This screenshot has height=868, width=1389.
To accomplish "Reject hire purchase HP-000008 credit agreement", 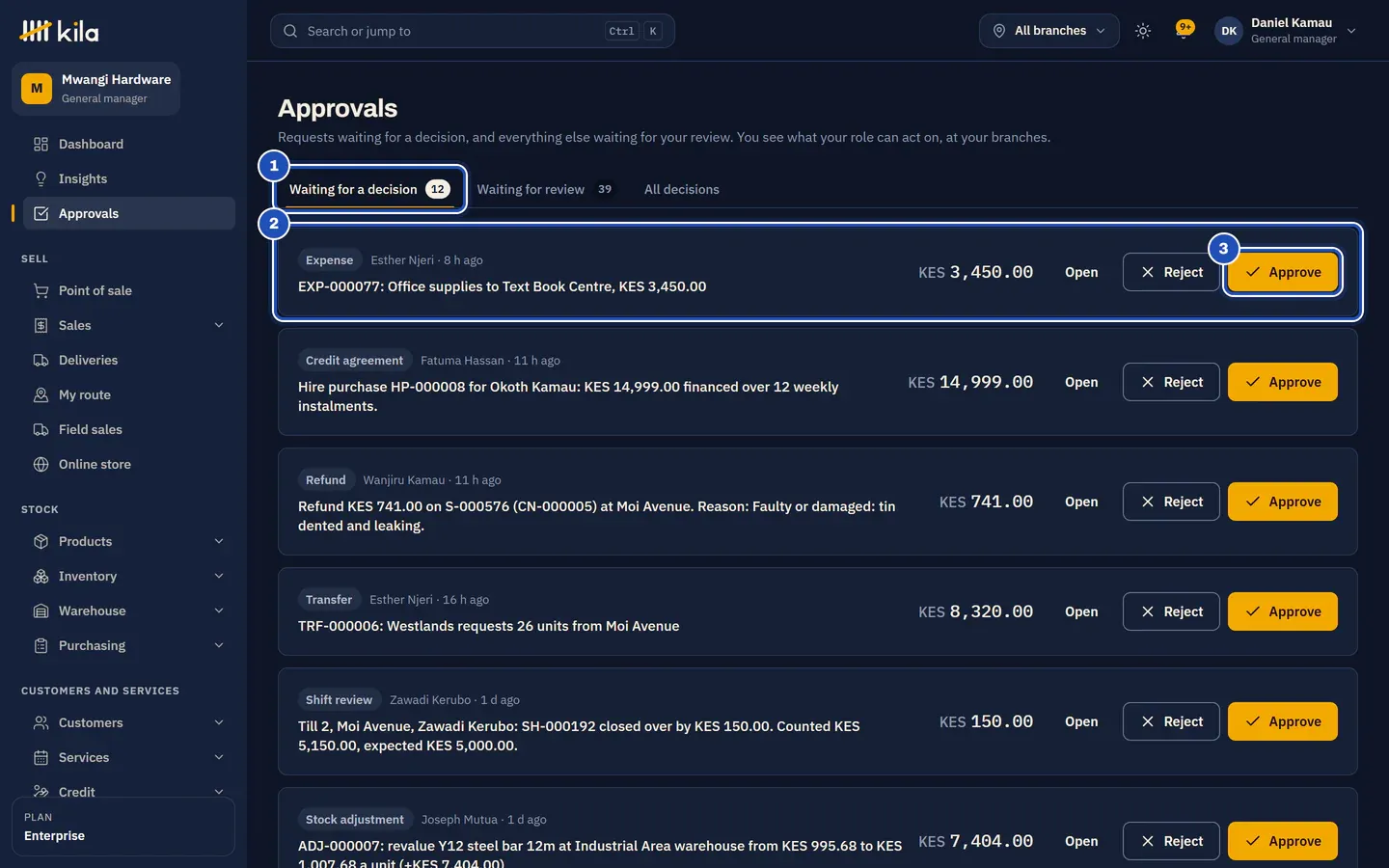I will (x=1171, y=382).
